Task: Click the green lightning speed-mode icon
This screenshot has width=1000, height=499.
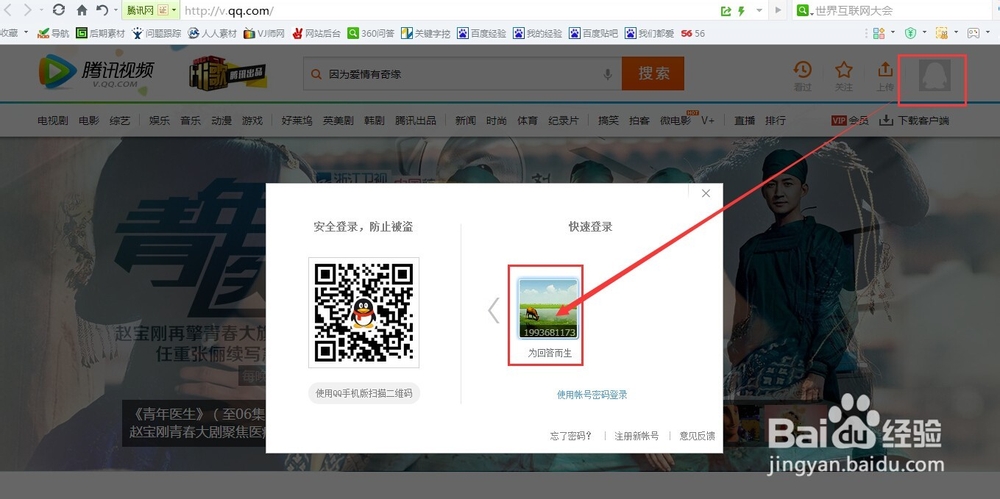Action: coord(742,11)
